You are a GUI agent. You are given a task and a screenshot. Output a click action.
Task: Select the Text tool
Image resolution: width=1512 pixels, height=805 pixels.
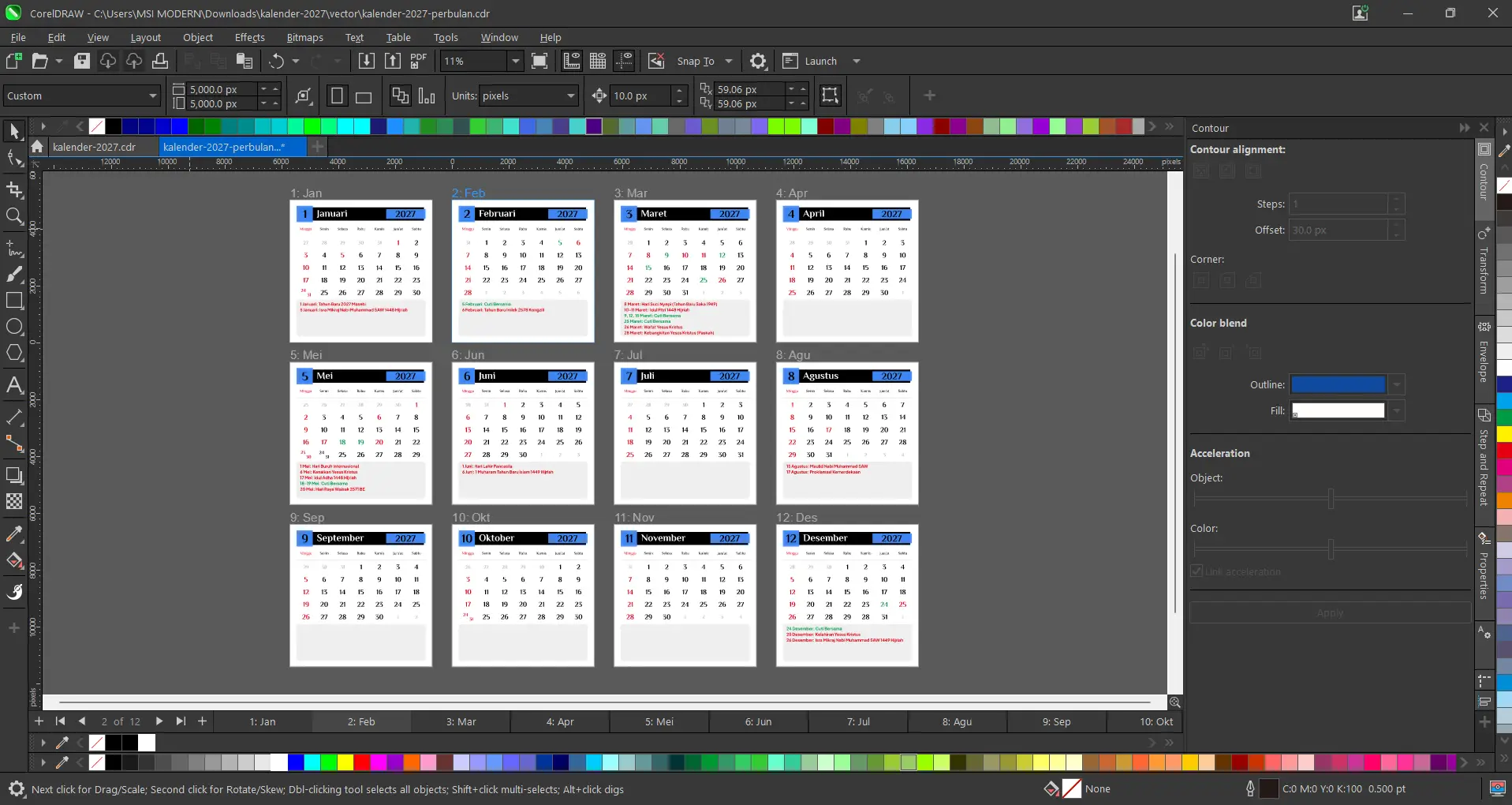point(14,384)
